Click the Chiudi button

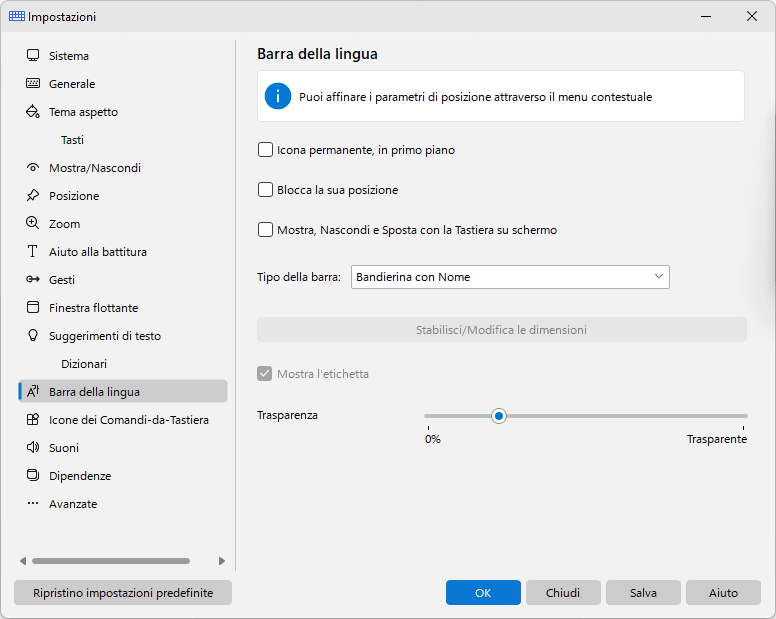pyautogui.click(x=563, y=592)
